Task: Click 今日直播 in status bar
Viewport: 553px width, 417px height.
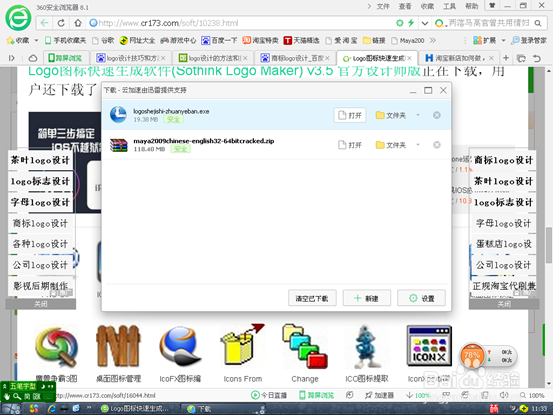Action: [269, 395]
